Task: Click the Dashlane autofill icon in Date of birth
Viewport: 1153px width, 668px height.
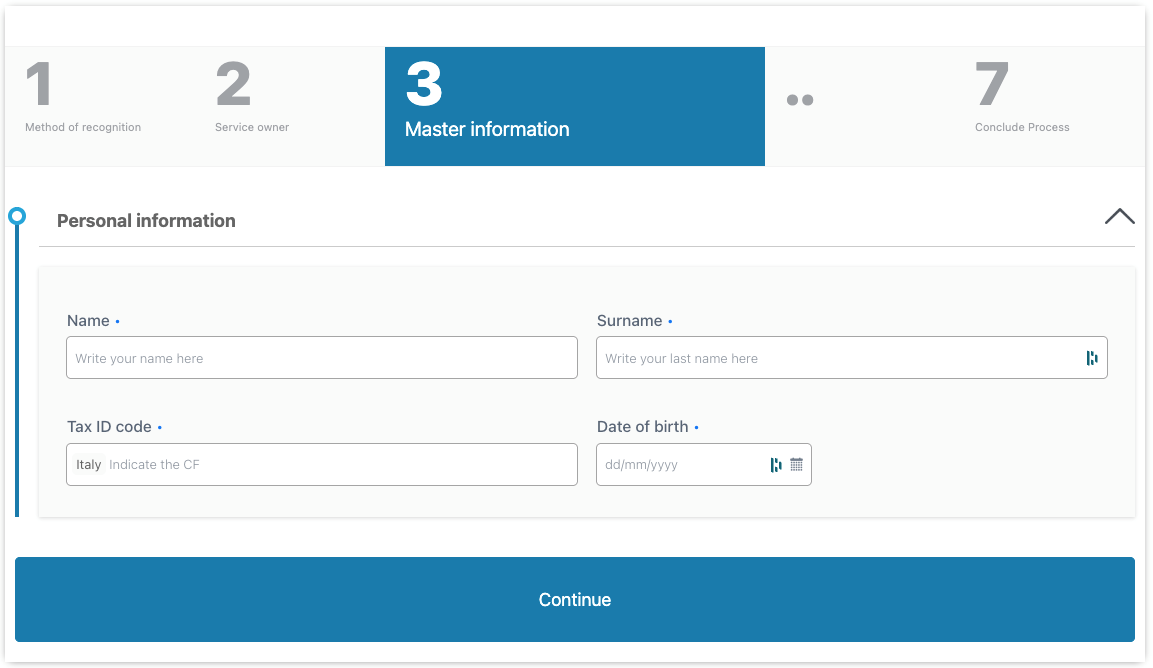Action: (x=776, y=464)
